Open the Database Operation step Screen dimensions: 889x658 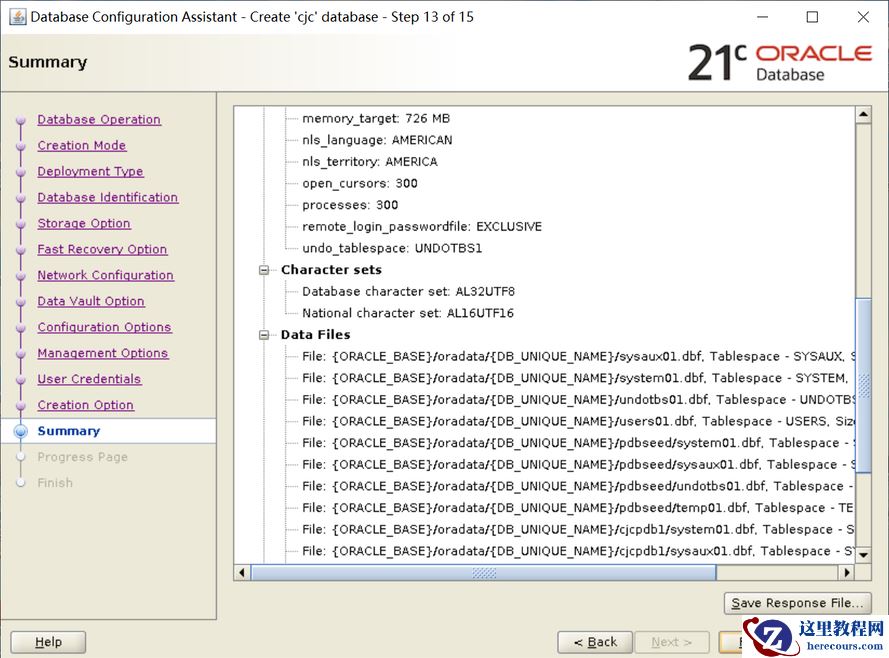pyautogui.click(x=99, y=120)
